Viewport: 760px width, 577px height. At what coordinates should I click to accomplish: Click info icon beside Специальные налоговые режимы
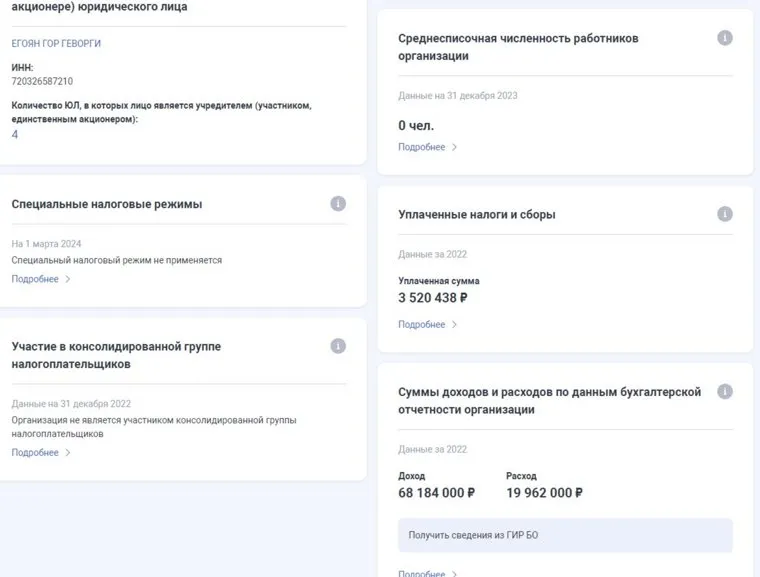[338, 204]
